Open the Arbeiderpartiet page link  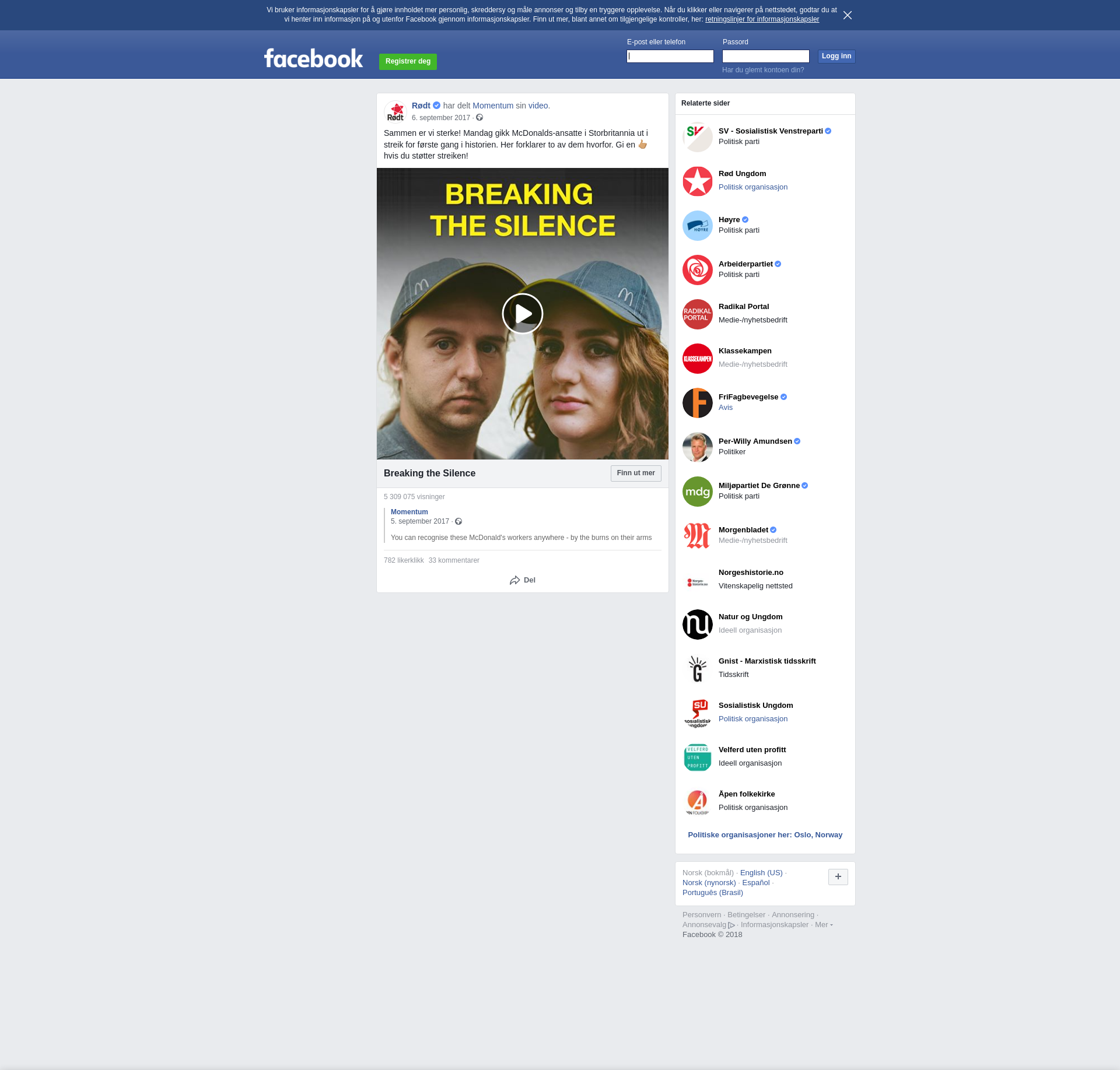(x=745, y=264)
